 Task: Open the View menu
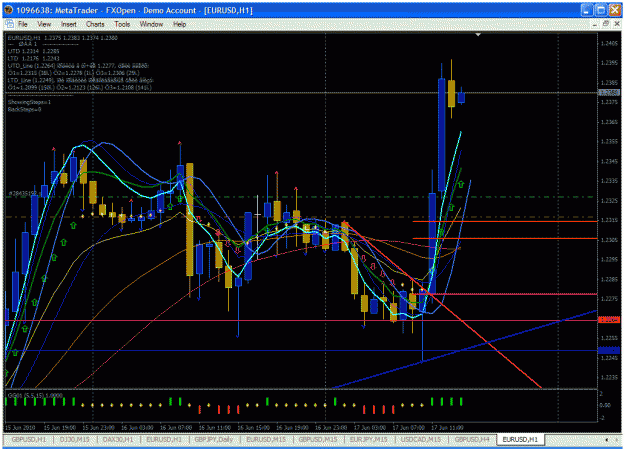[44, 24]
